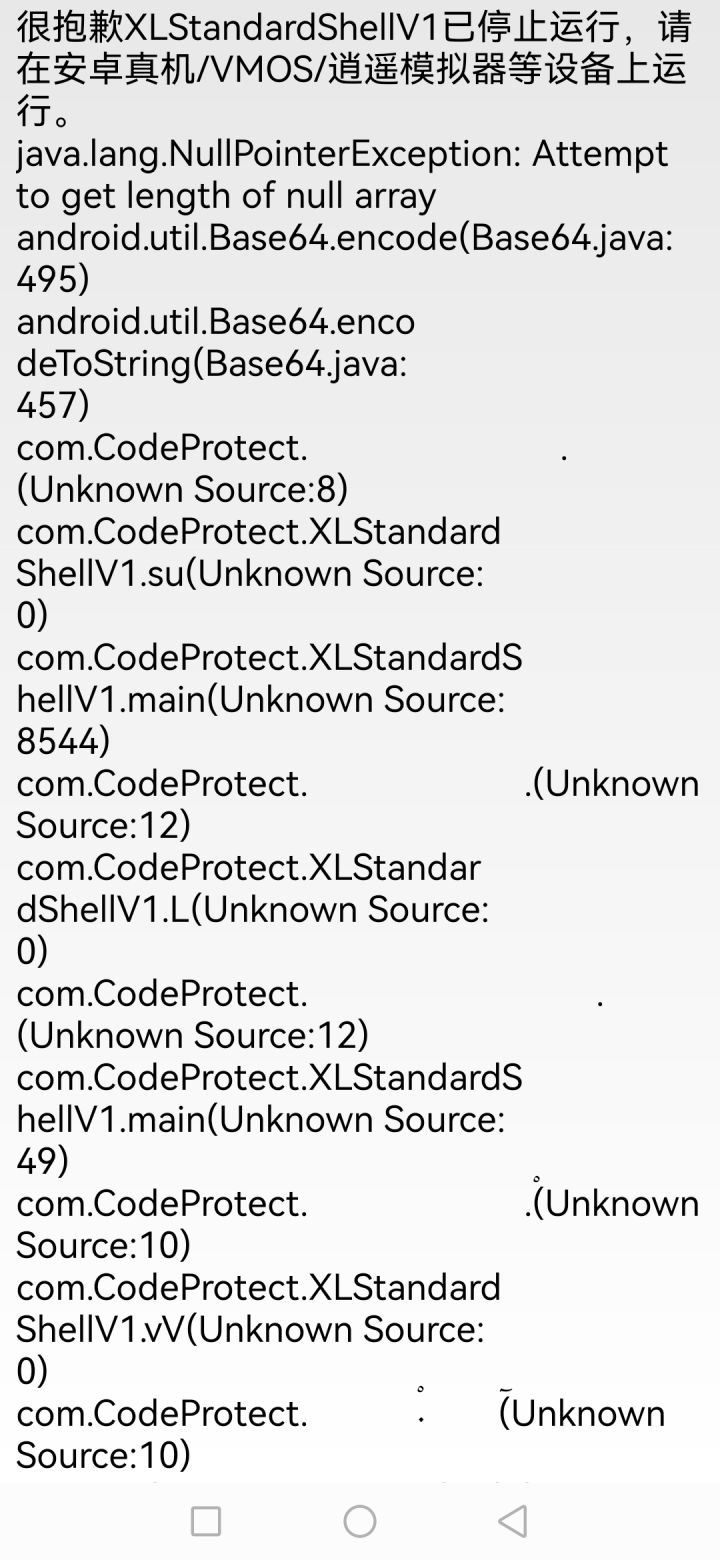Tap the square recent apps icon

click(x=206, y=1521)
